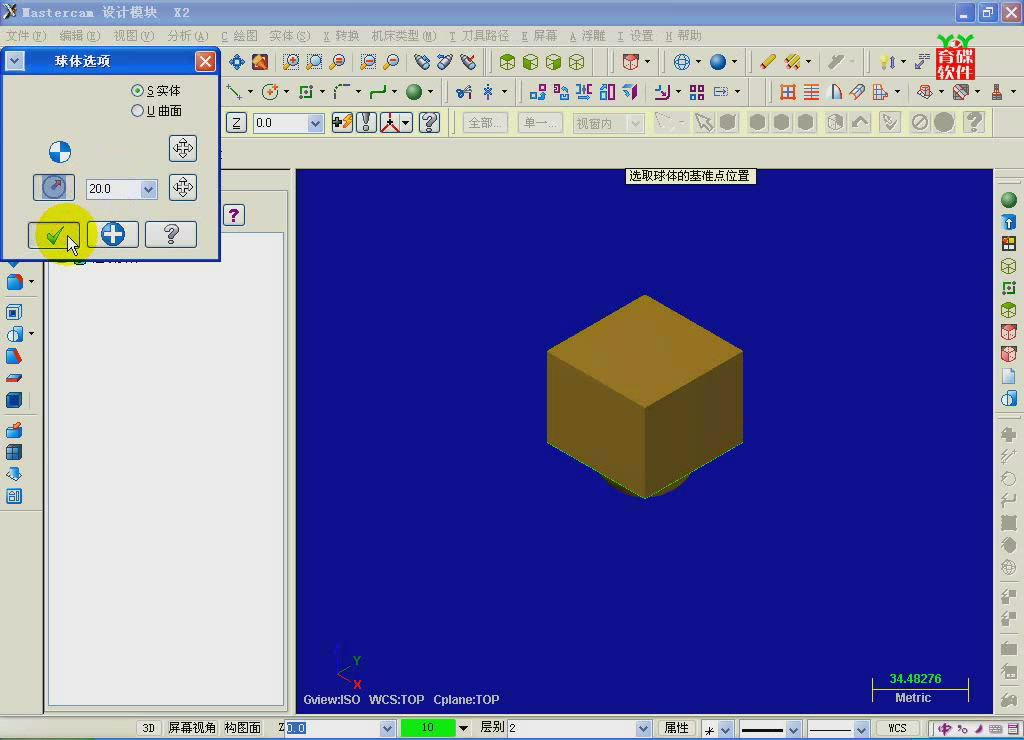Expand the sphere options dialog arrow
The image size is (1024, 740).
tap(14, 61)
